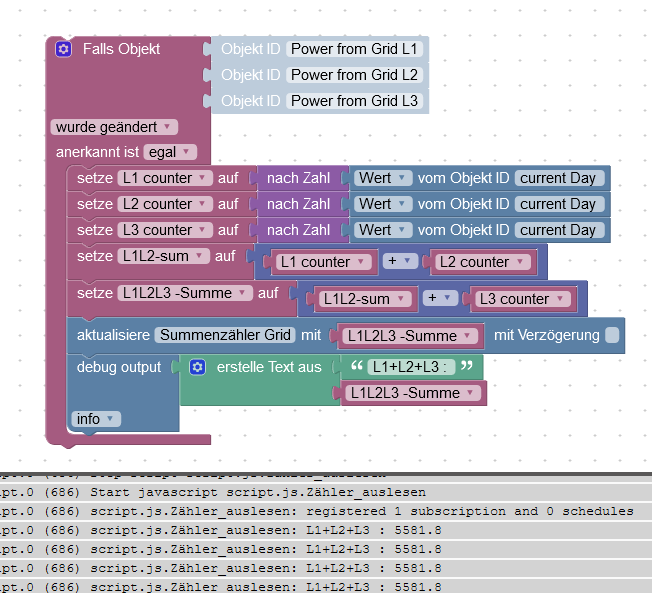The height and width of the screenshot is (593, 652).
Task: Open L1 counter operand dropdown in the addition block
Action: pos(323,262)
